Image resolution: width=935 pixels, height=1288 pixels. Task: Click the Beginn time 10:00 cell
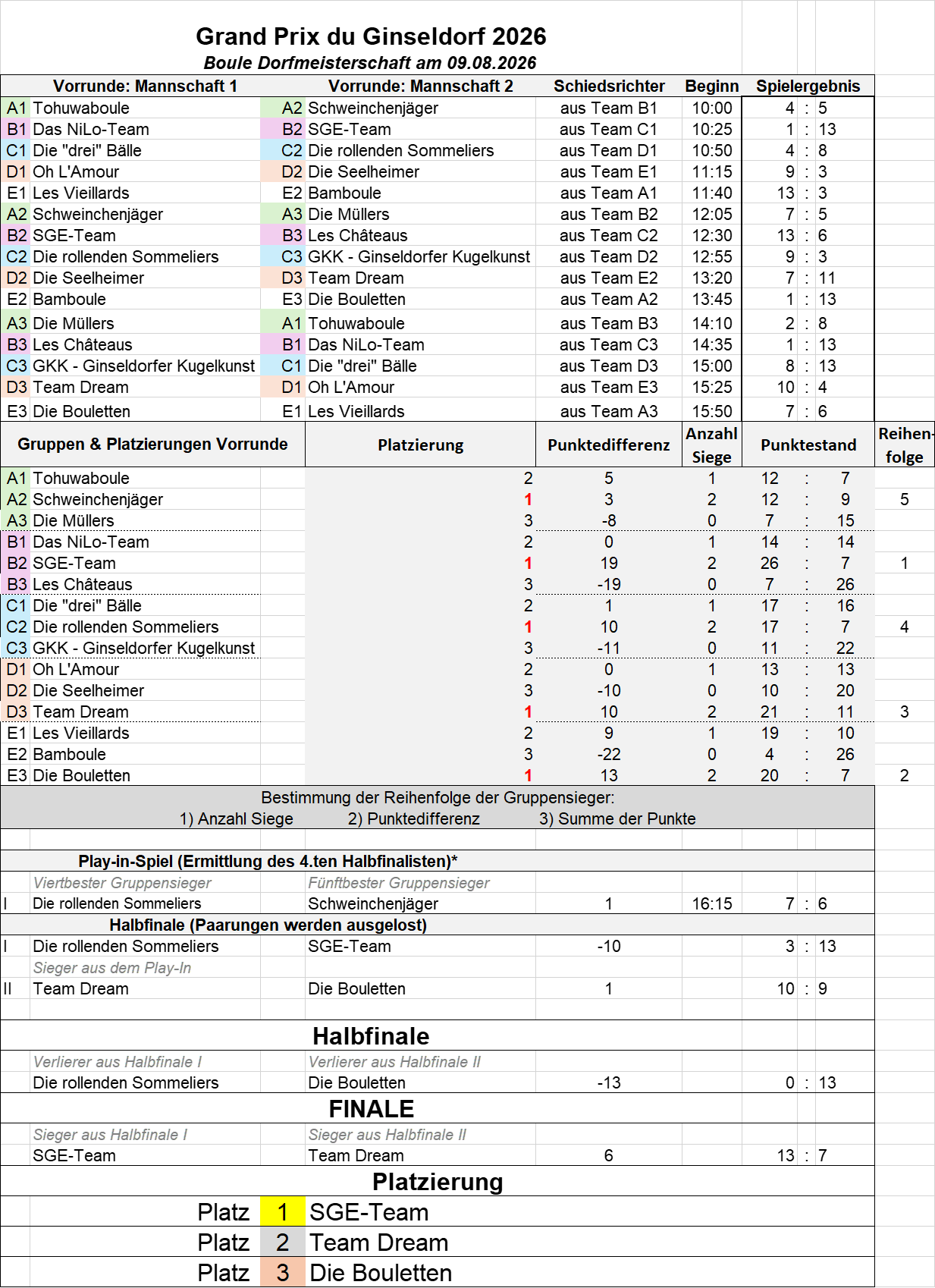(x=712, y=108)
